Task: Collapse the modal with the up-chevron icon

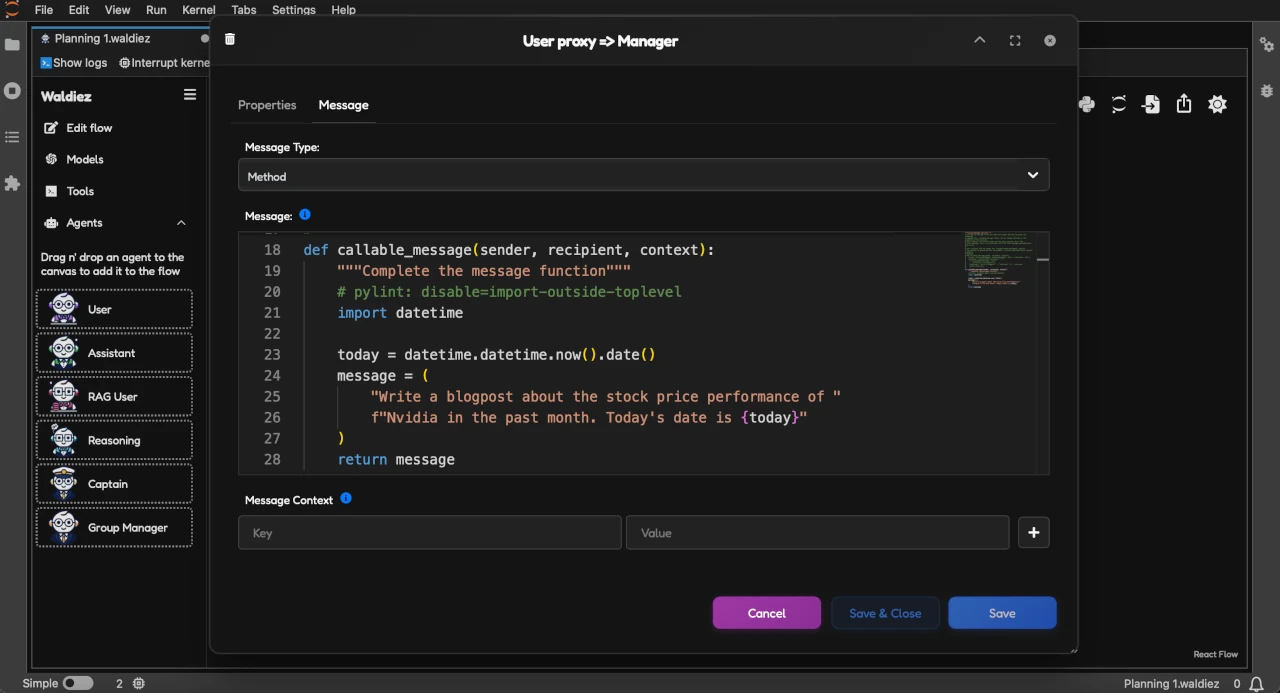Action: (x=980, y=40)
